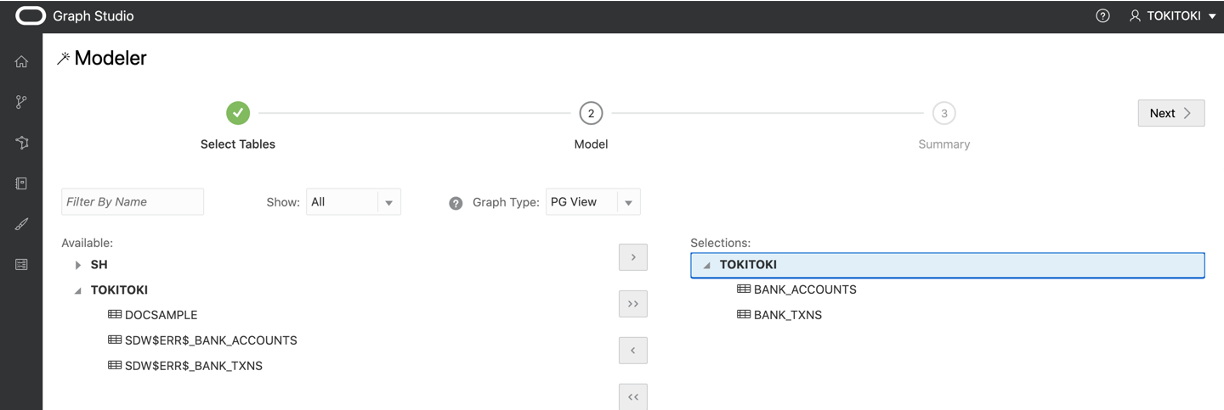Go to the Select Tables step
1224x410 pixels.
238,113
